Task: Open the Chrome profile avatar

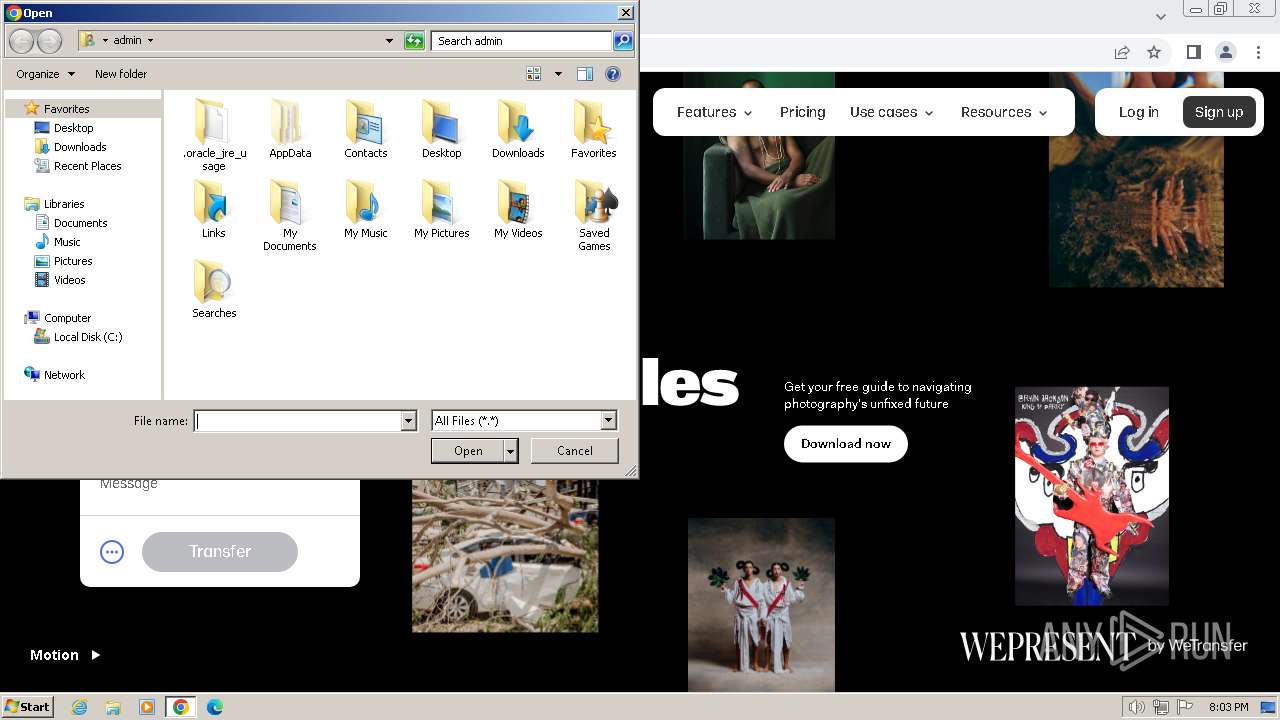Action: point(1225,52)
